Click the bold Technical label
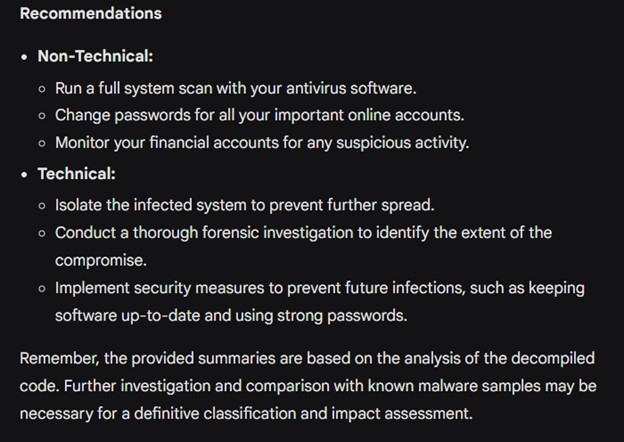 tap(76, 174)
